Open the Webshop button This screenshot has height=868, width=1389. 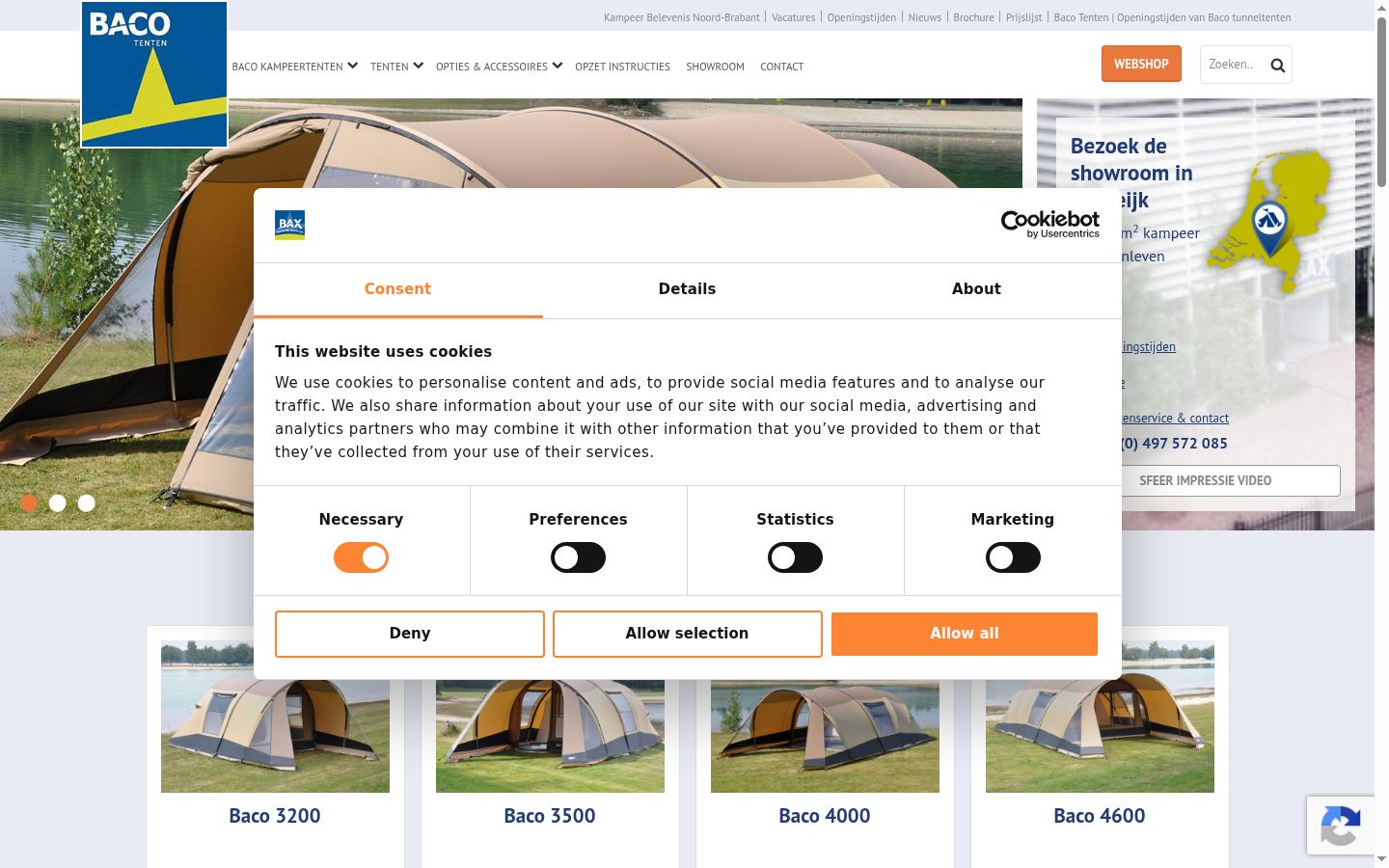coord(1141,65)
